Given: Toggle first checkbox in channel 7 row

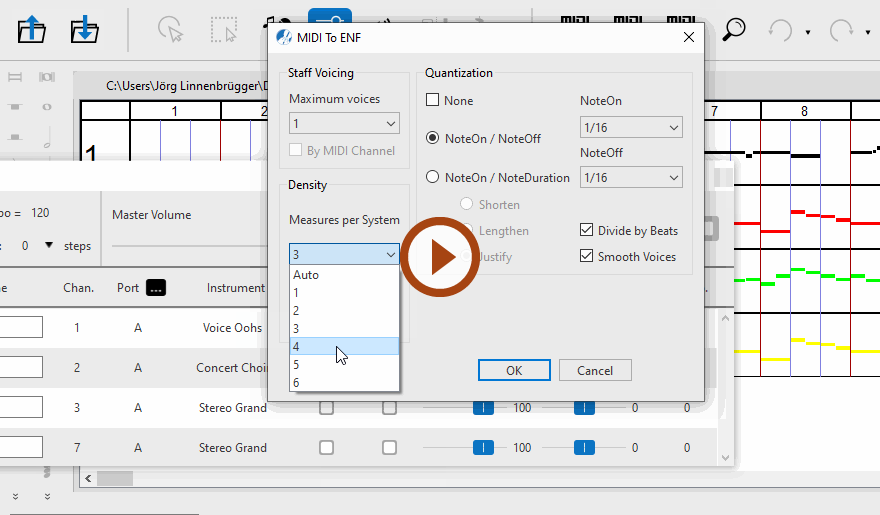Looking at the screenshot, I should click(326, 448).
